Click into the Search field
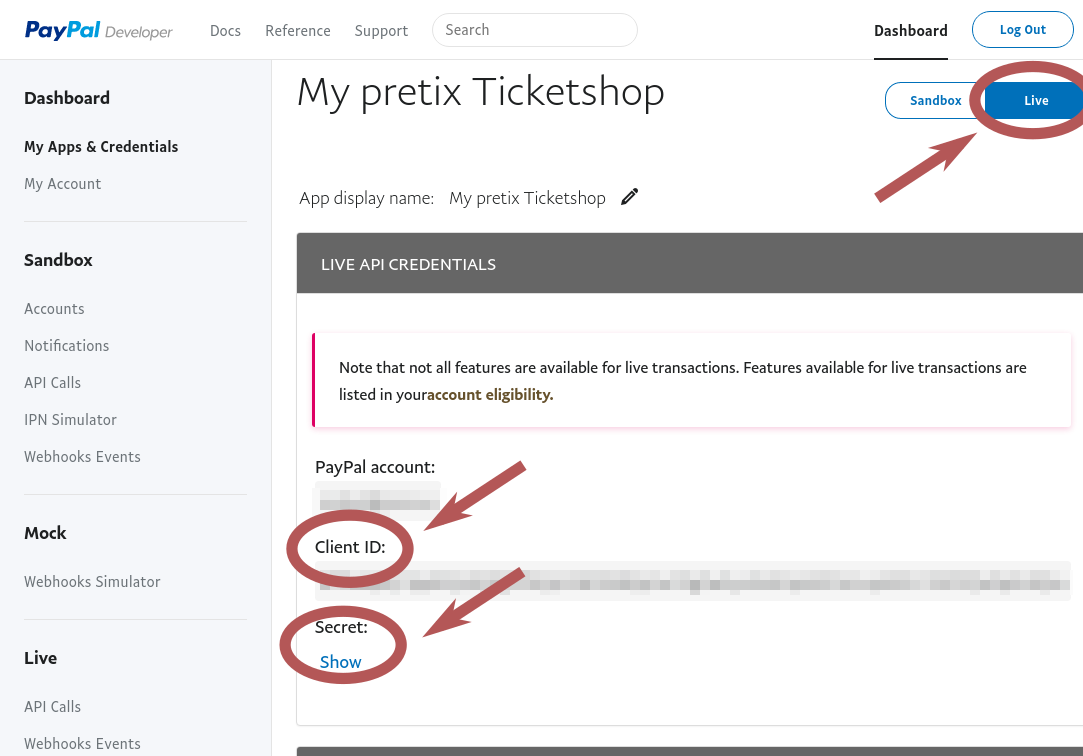 point(535,30)
